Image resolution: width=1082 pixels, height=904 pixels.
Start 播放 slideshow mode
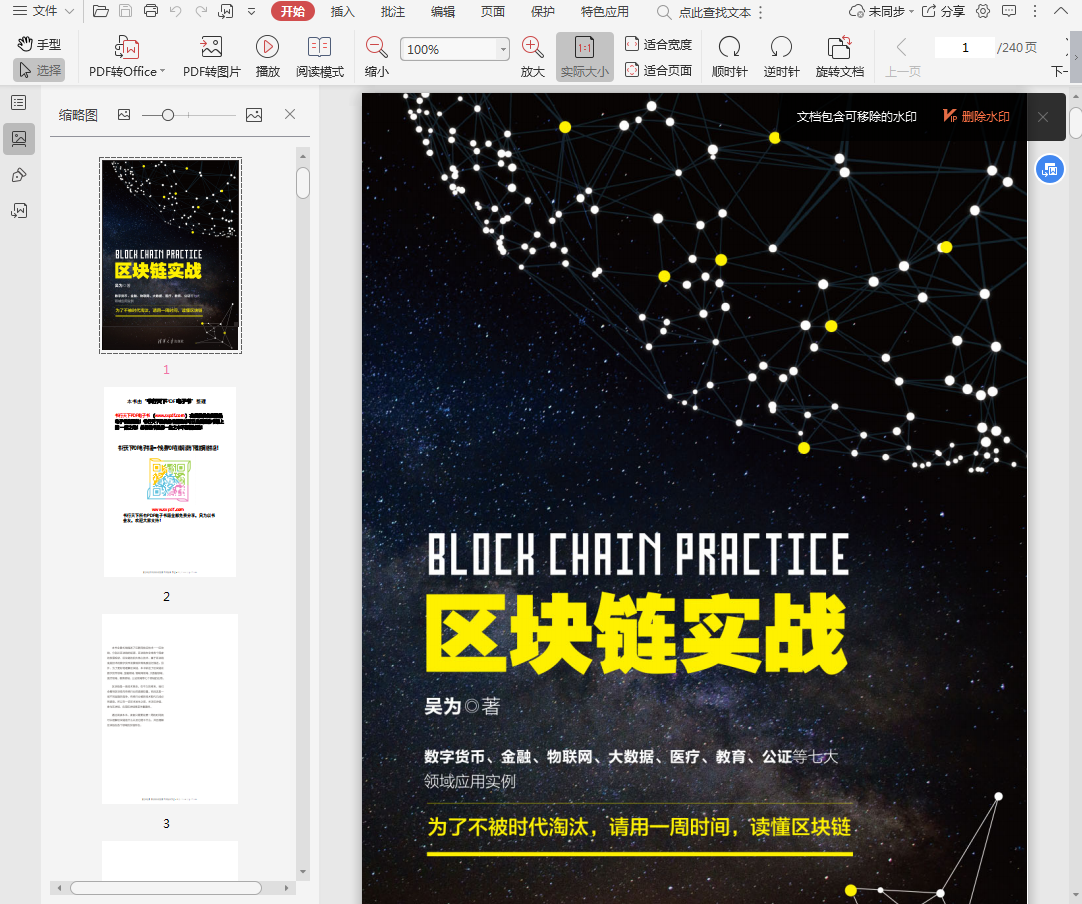coord(268,57)
